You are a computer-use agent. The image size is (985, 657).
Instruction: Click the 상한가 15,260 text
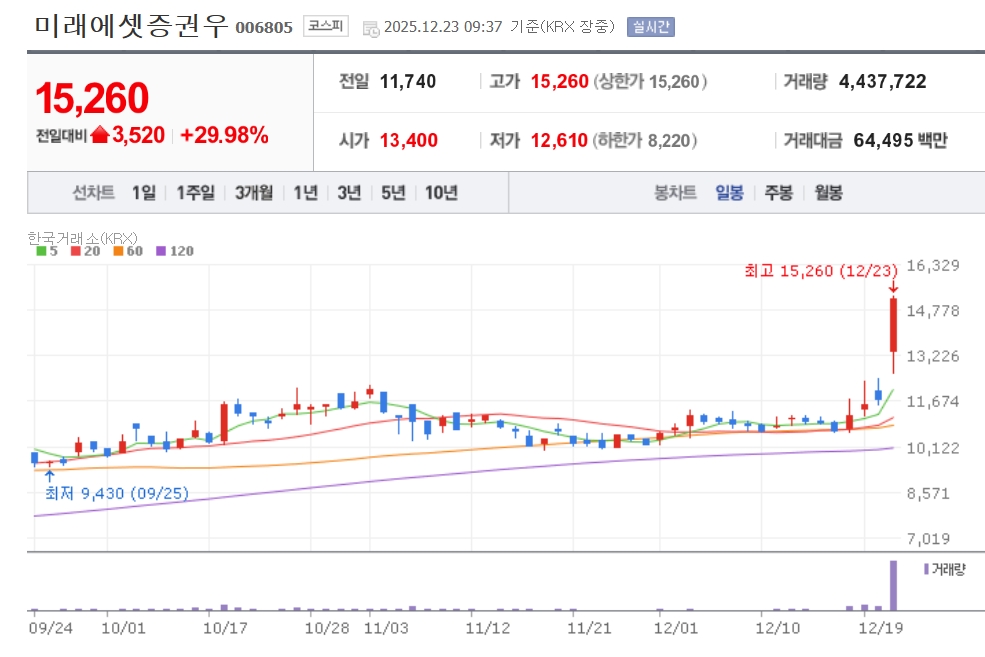650,82
